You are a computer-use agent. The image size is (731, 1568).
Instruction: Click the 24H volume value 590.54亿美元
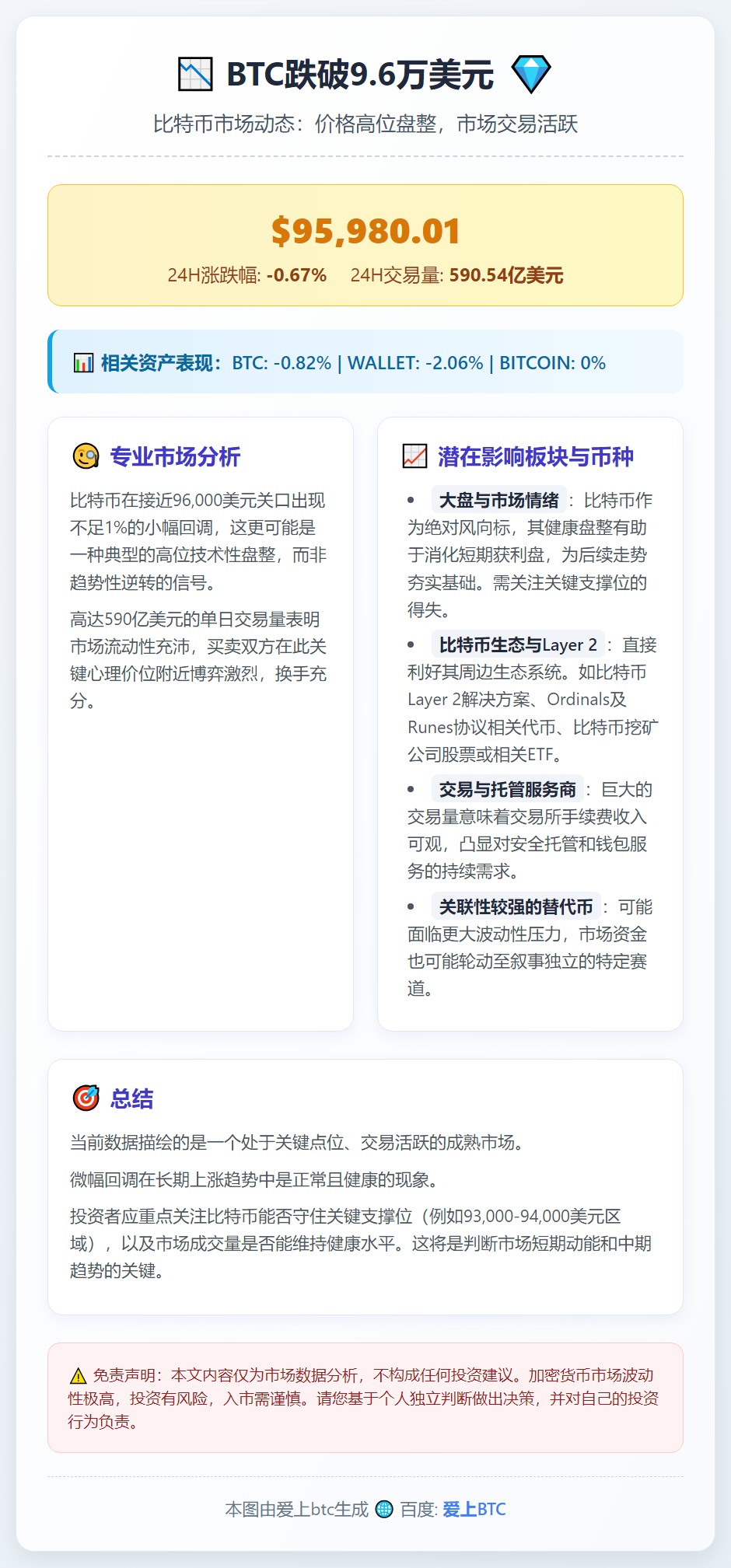pos(506,275)
